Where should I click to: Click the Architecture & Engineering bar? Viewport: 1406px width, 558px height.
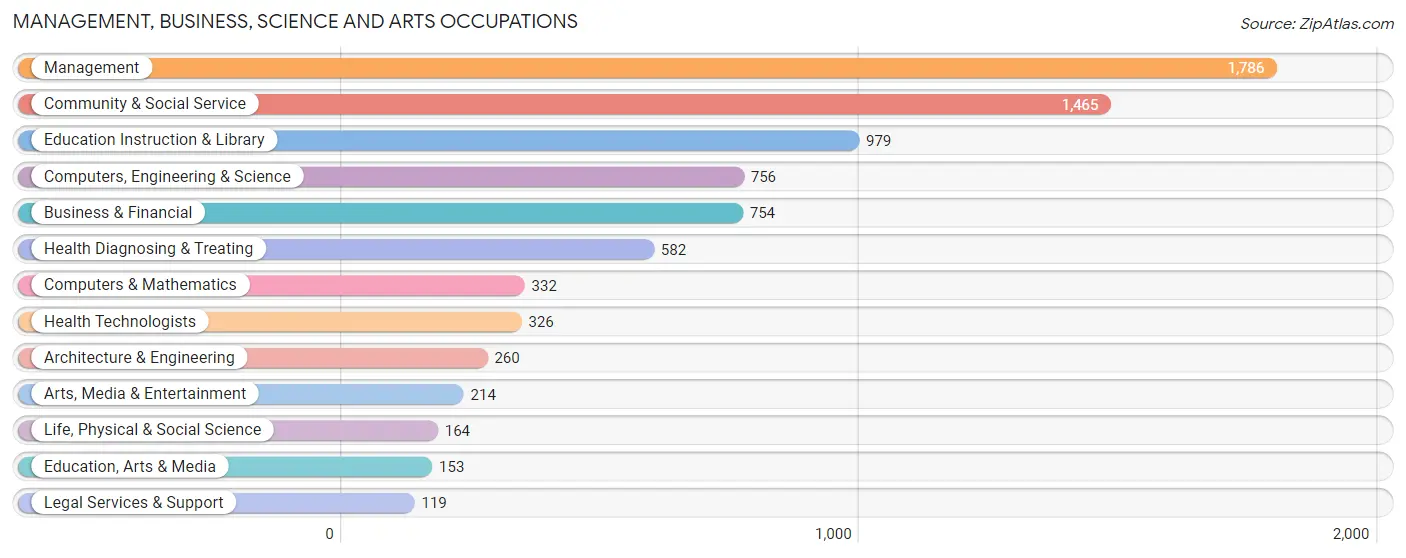252,358
